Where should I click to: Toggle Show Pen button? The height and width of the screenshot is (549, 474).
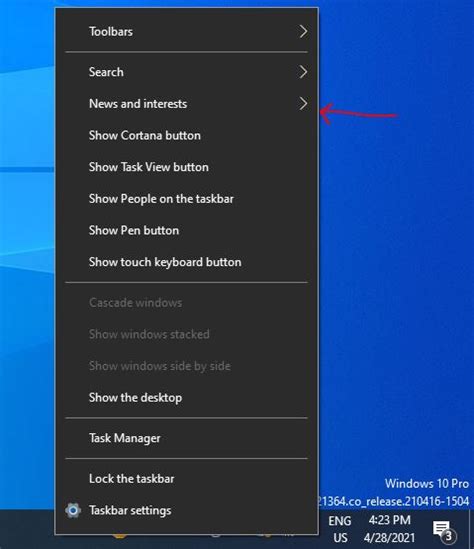[x=186, y=230]
